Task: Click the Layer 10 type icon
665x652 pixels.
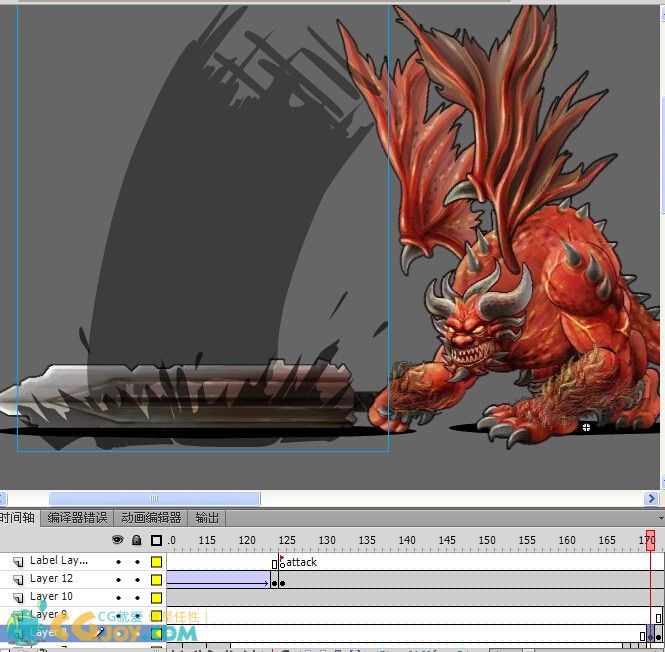Action: coord(18,597)
